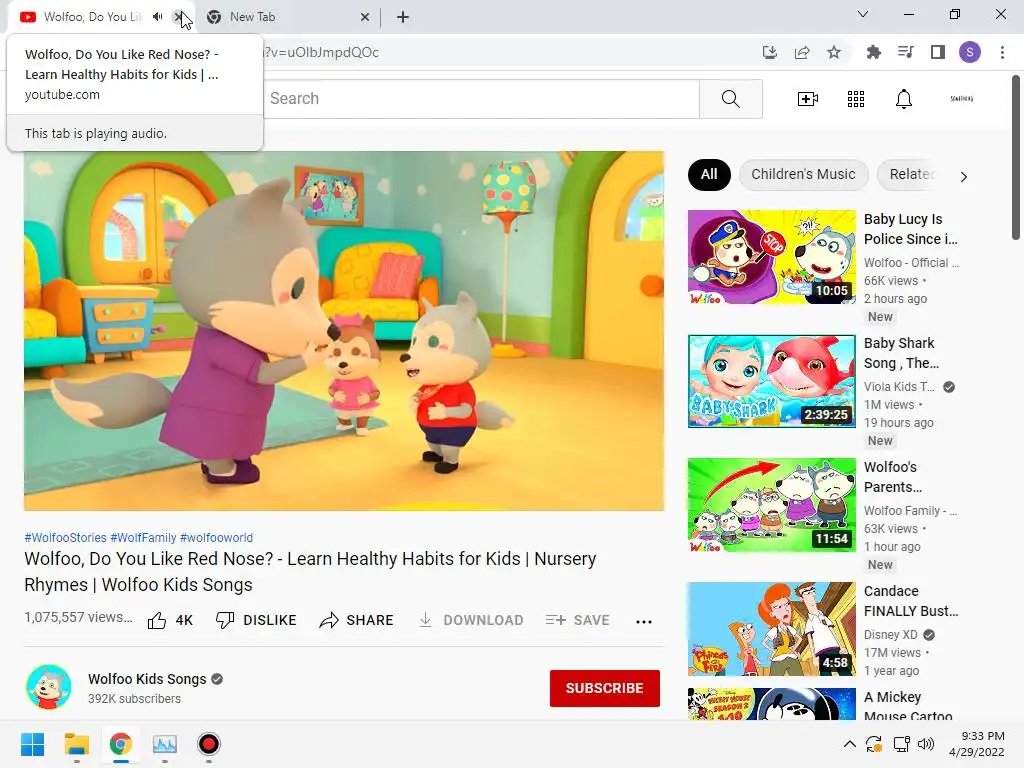This screenshot has width=1024, height=768.
Task: Bookmark this page with the star
Action: click(x=834, y=52)
